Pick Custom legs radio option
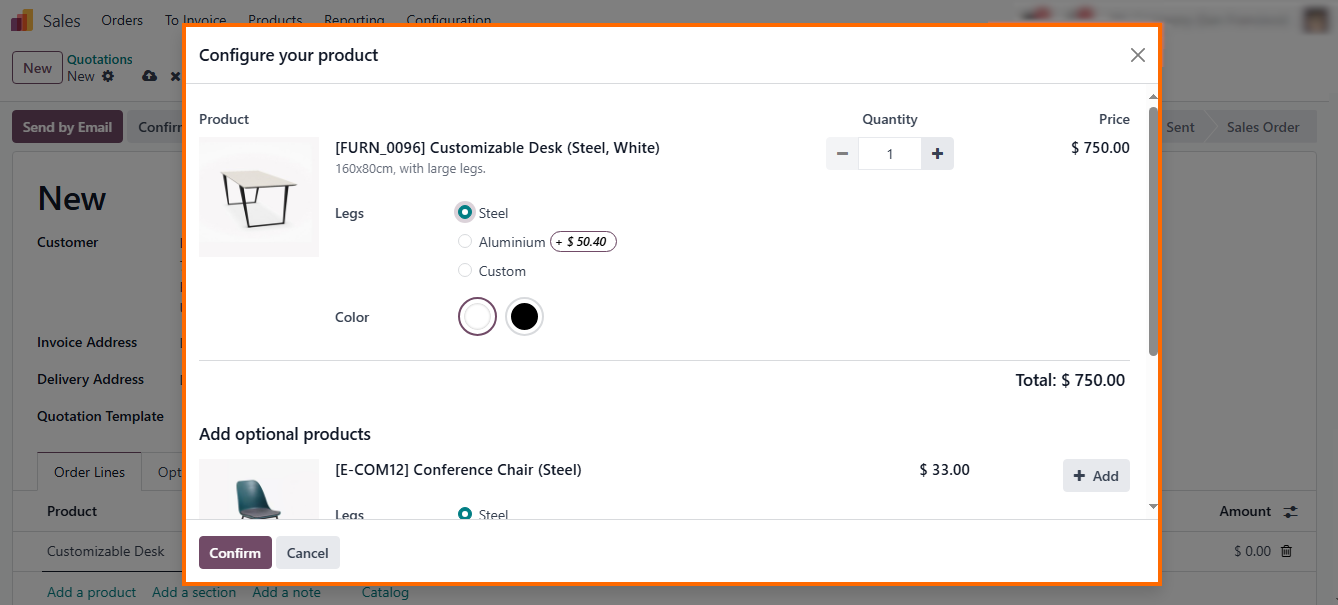Screen dimensions: 1338x605 (x=465, y=270)
